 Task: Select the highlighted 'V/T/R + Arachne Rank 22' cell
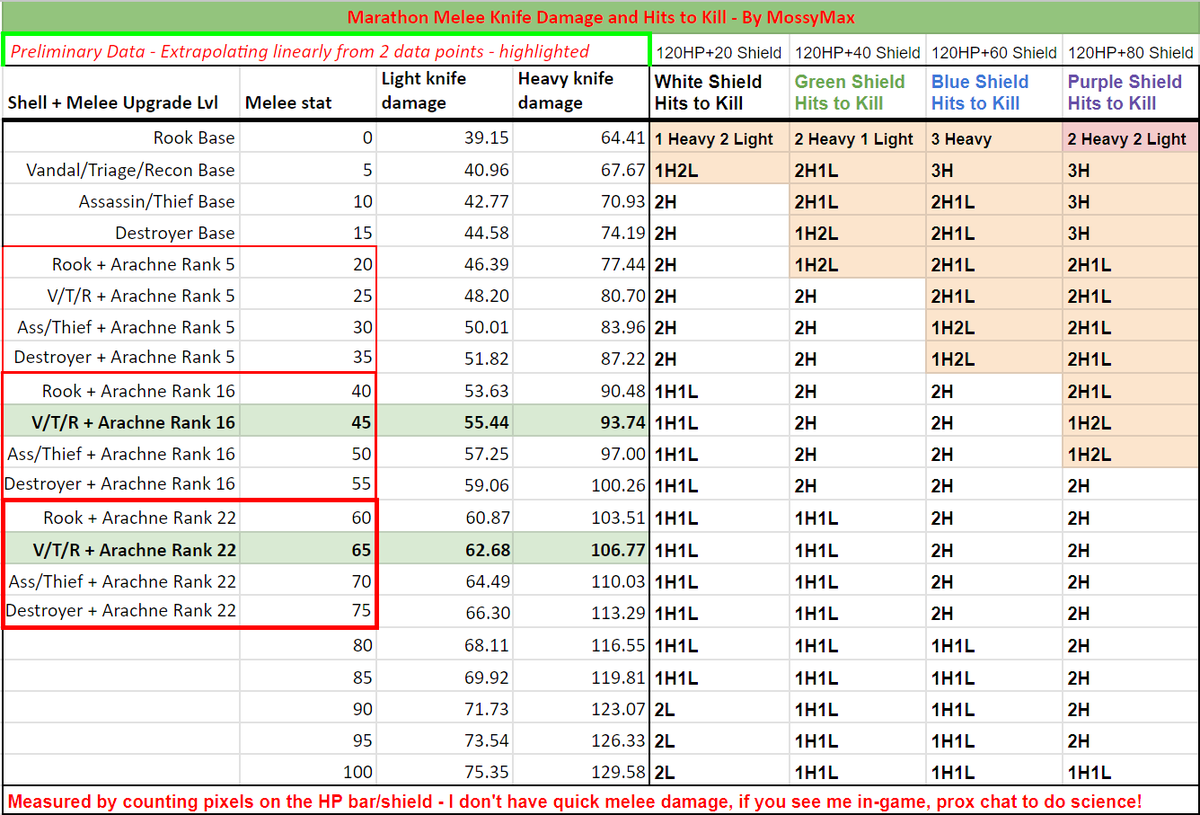[x=121, y=550]
